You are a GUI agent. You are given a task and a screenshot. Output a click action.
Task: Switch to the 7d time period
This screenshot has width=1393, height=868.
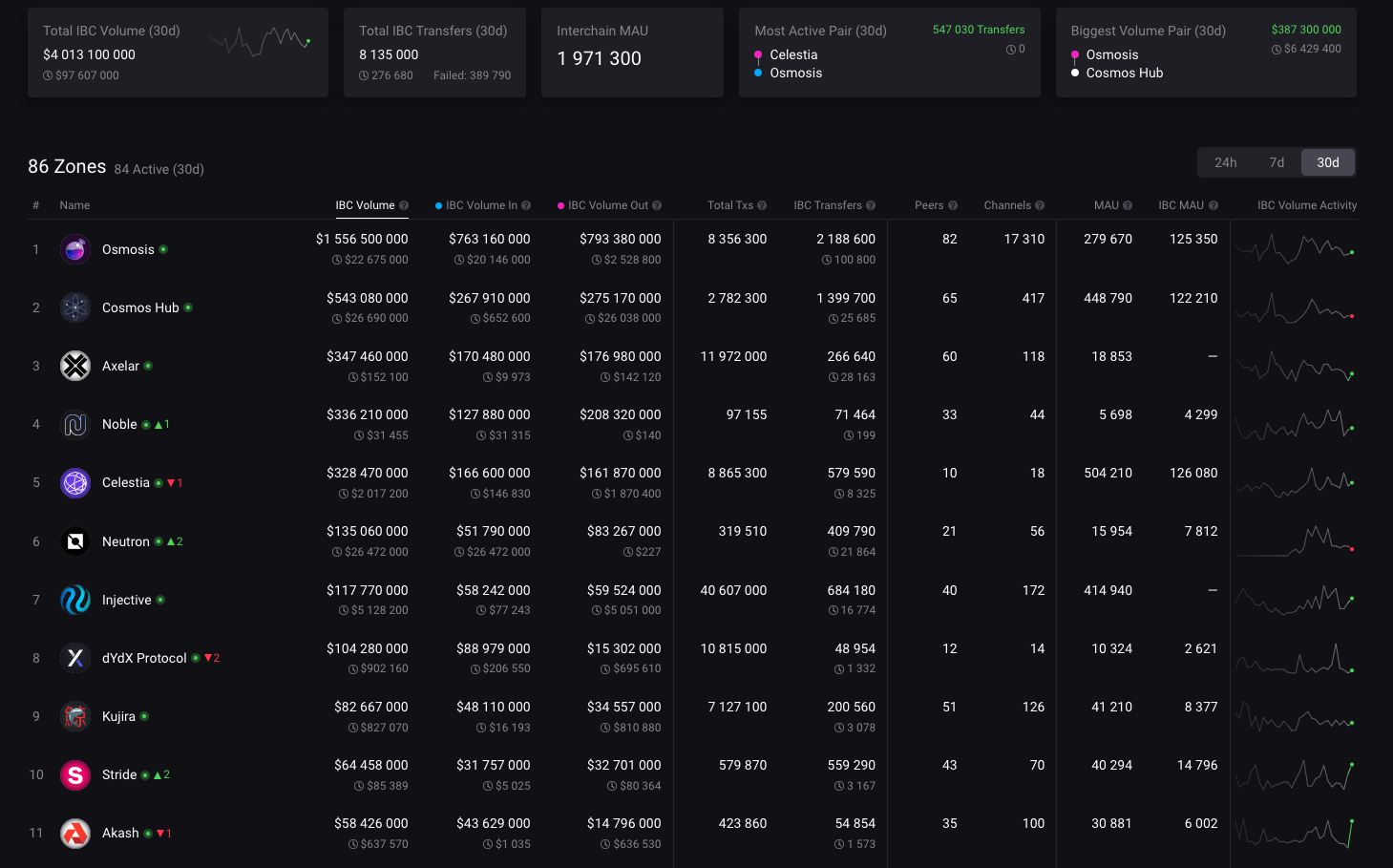point(1277,162)
